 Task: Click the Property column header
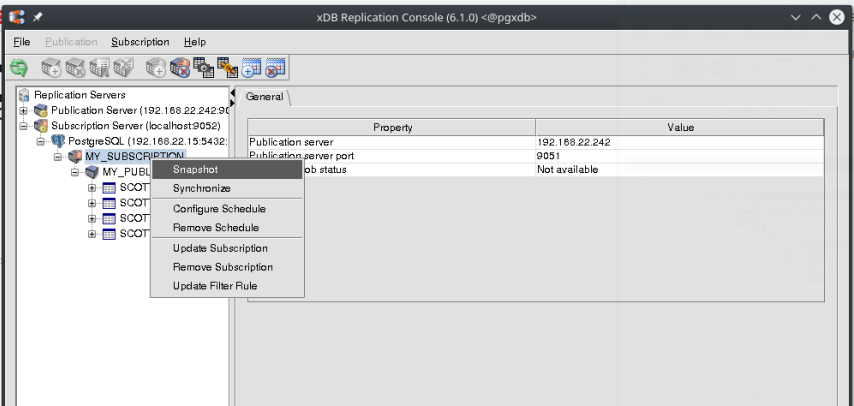[392, 128]
